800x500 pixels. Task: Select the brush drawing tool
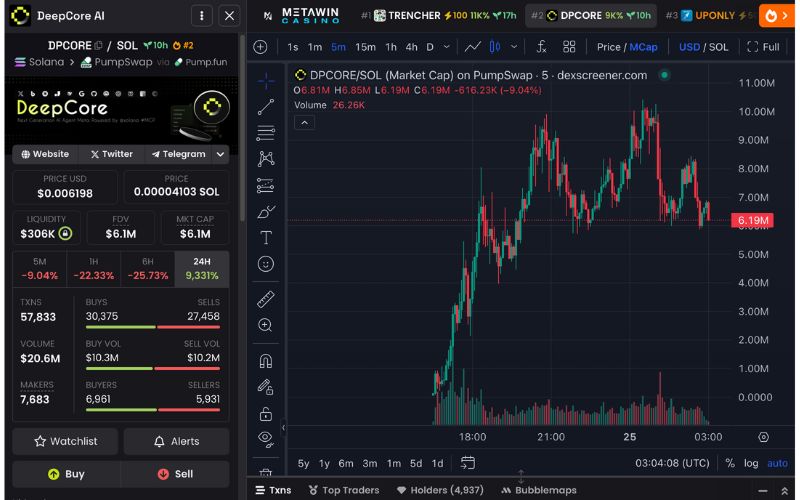click(x=266, y=212)
